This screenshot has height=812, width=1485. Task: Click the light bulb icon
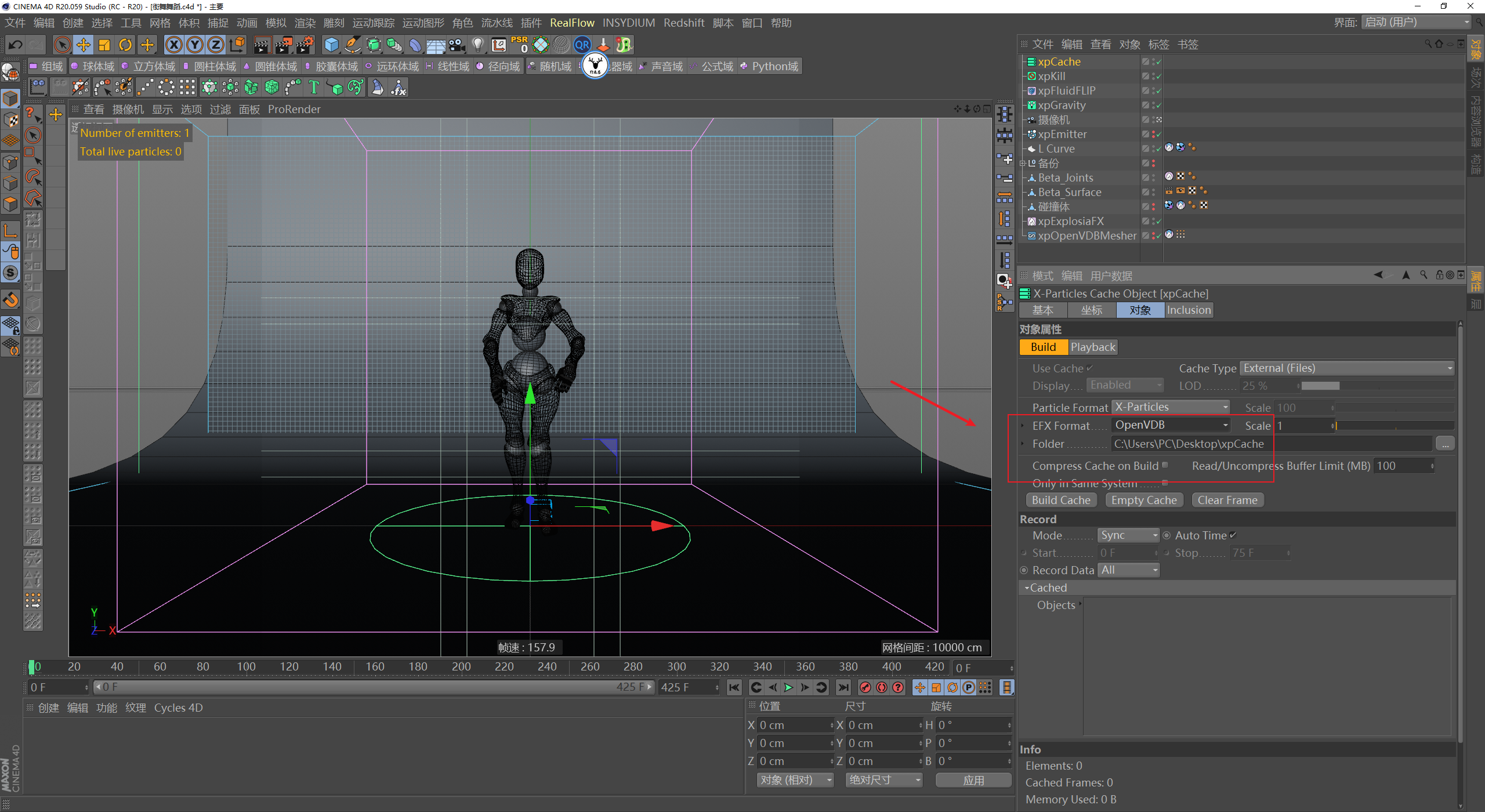pyautogui.click(x=477, y=45)
